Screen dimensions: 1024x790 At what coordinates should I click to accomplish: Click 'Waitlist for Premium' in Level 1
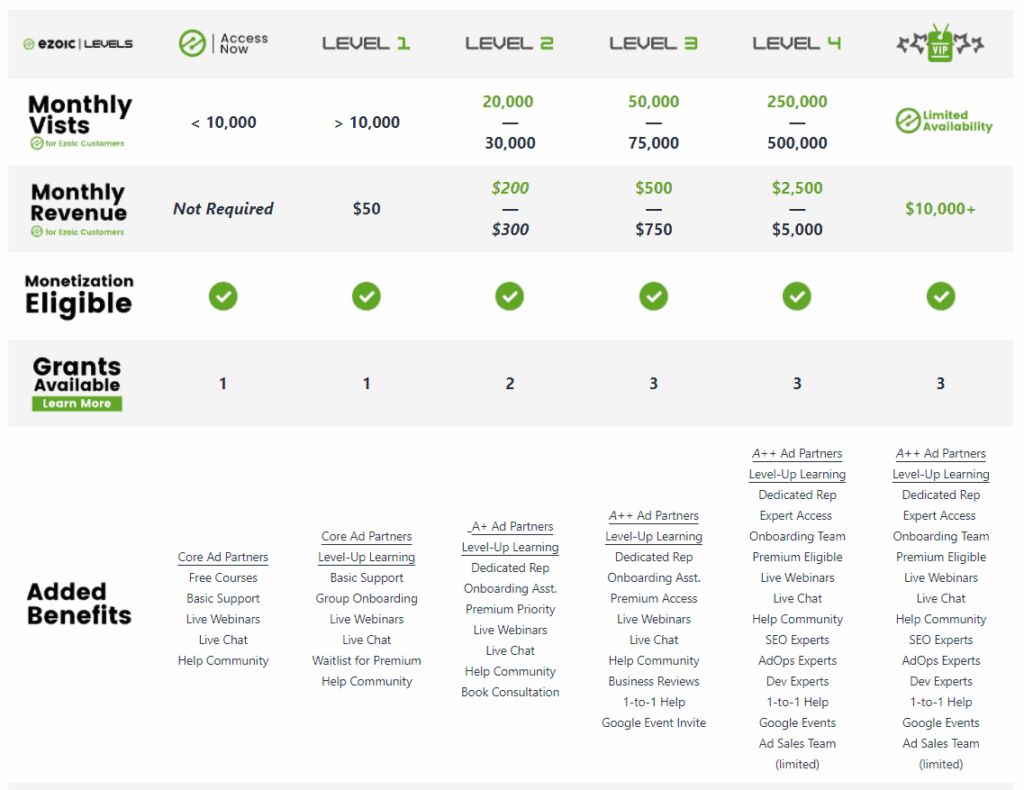point(366,661)
